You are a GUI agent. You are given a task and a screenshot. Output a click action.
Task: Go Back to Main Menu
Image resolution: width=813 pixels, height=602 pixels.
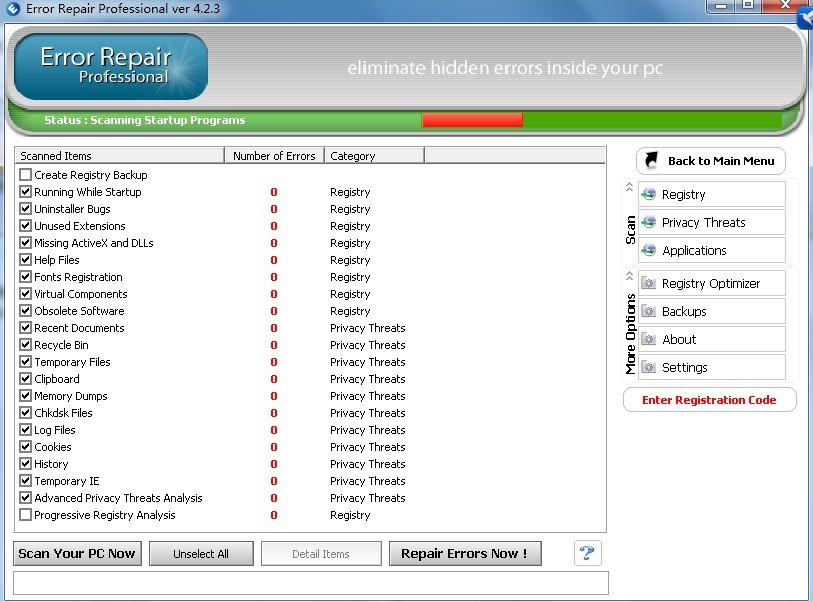tap(710, 161)
